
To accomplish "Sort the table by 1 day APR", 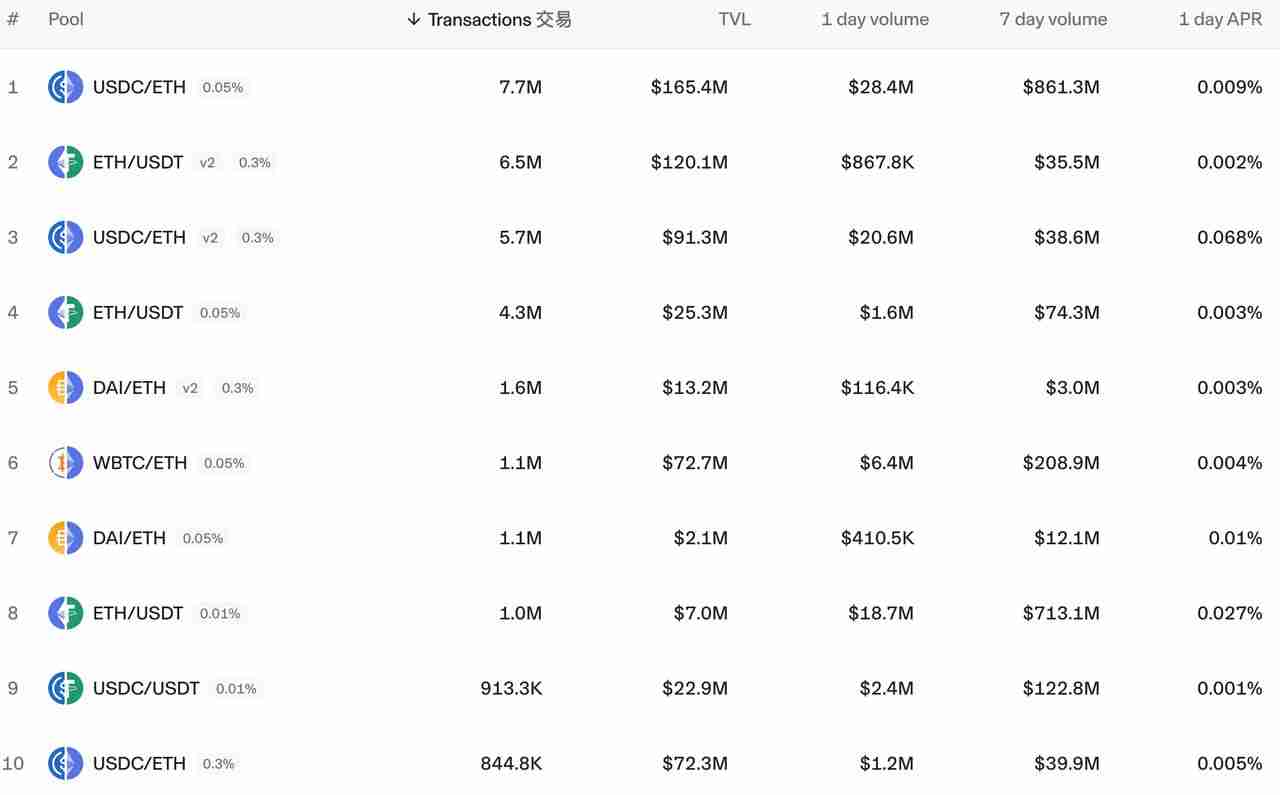I will [1220, 19].
